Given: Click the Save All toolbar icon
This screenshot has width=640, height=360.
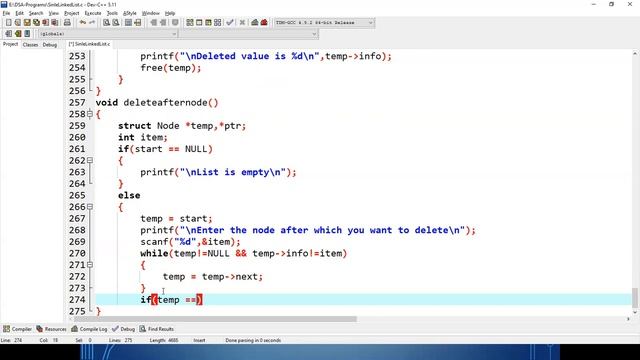Looking at the screenshot, I should coord(36,22).
